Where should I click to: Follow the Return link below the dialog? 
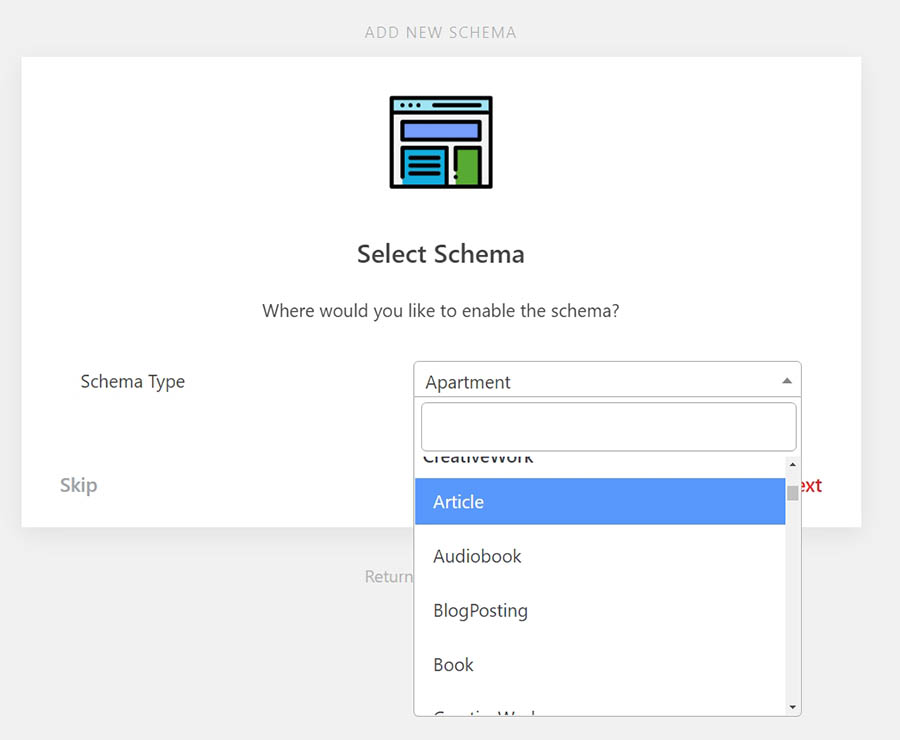388,576
